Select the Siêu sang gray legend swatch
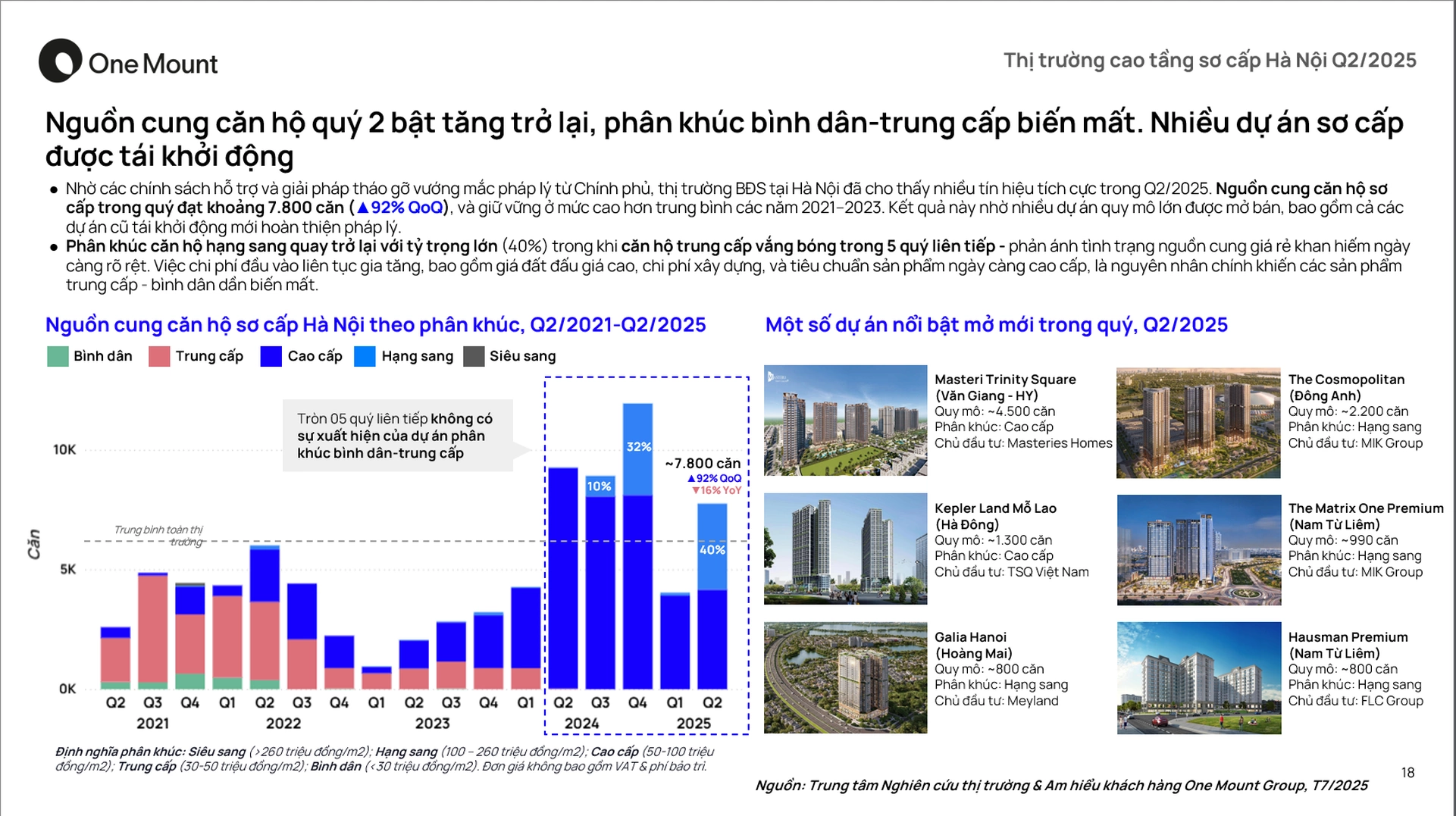Image resolution: width=1456 pixels, height=816 pixels. pyautogui.click(x=474, y=356)
